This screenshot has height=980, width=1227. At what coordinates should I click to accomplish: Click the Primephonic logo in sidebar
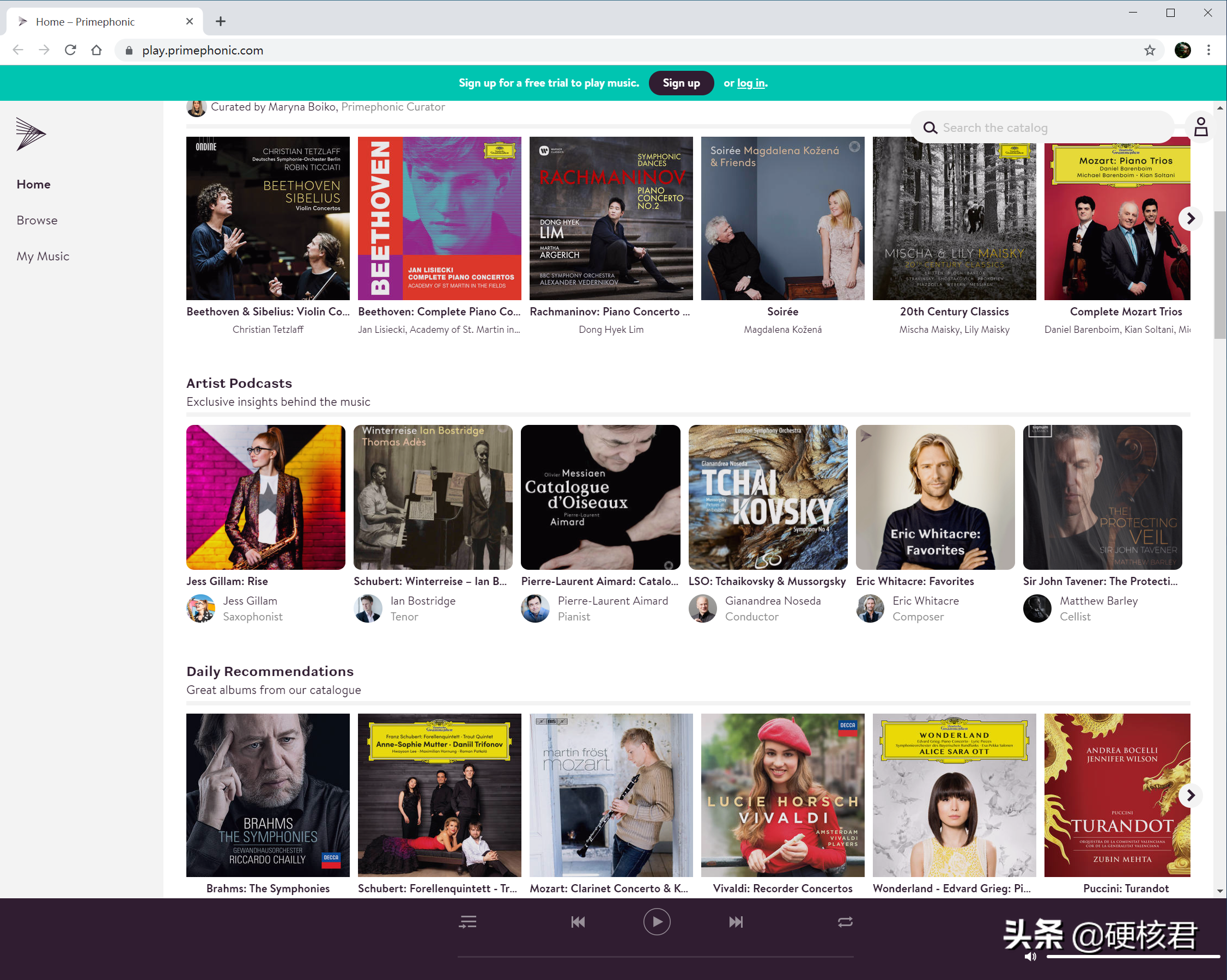[31, 135]
